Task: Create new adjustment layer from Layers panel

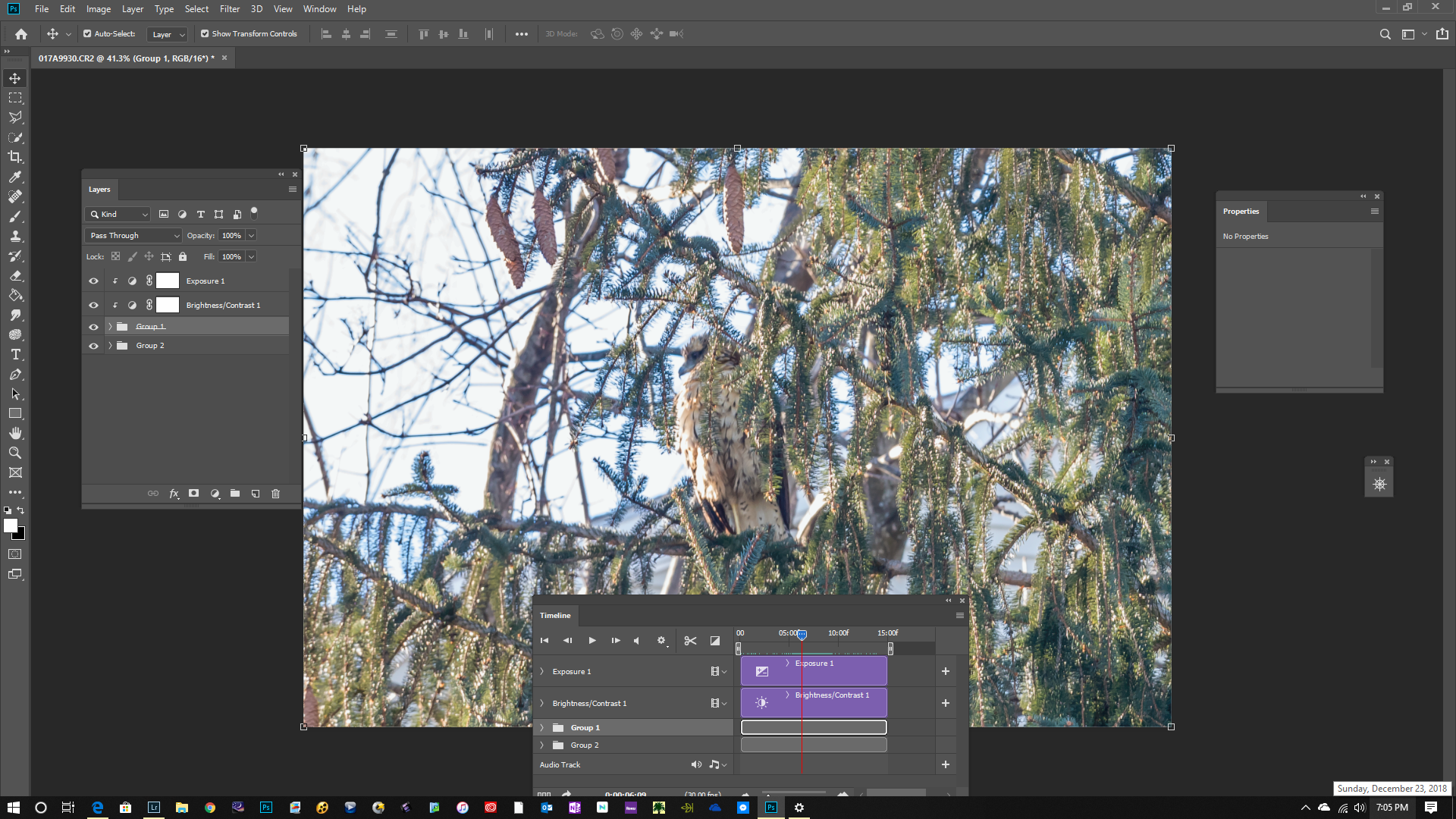Action: 215,494
